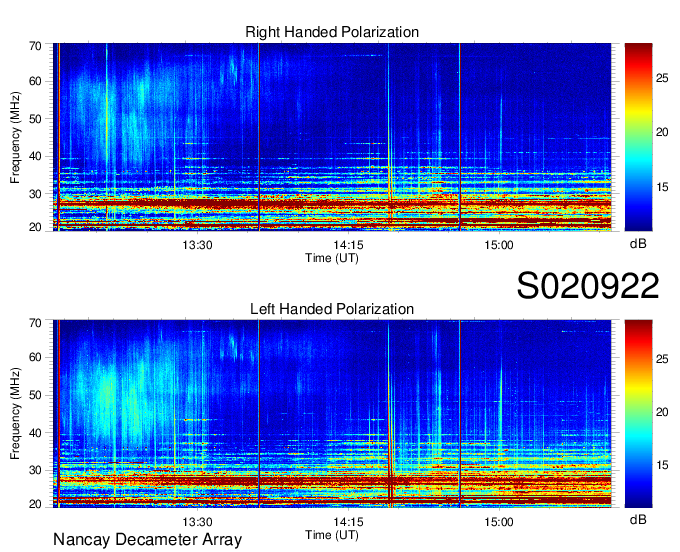Click the 70 MHz tick label, bottom plot

pos(35,323)
